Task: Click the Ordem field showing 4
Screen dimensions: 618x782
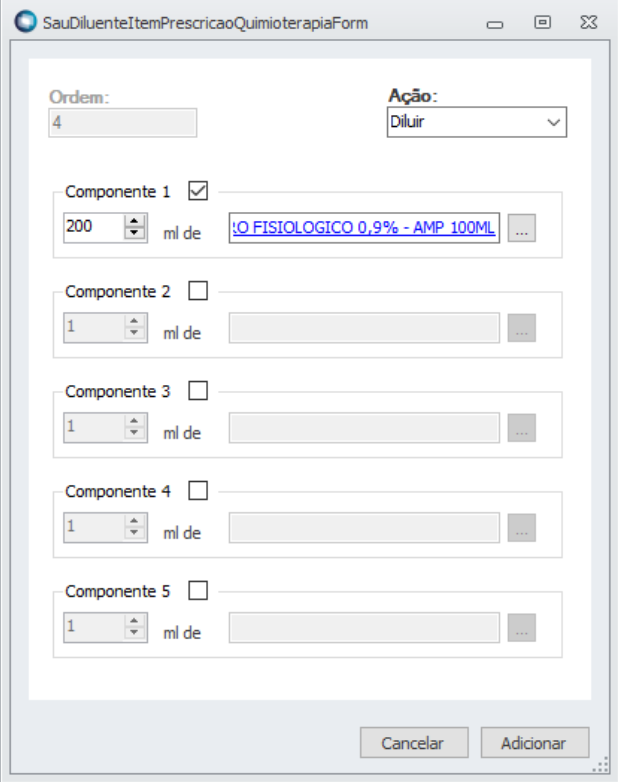Action: [123, 123]
